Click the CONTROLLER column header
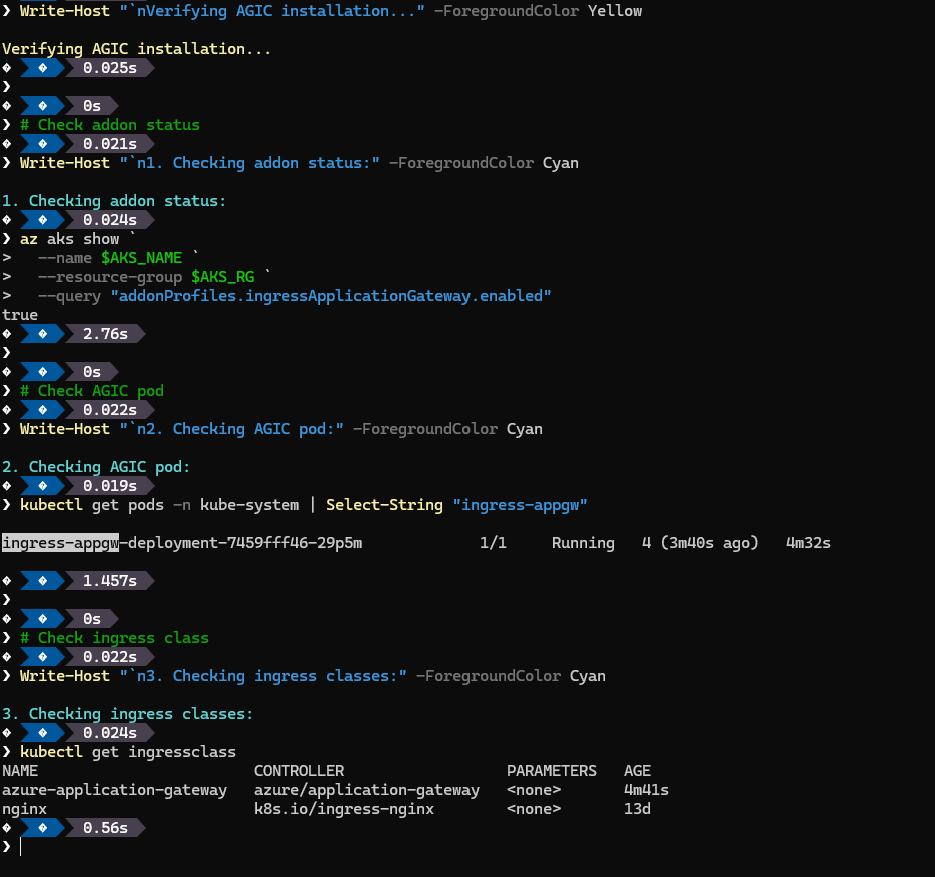This screenshot has height=877, width=935. [x=298, y=771]
